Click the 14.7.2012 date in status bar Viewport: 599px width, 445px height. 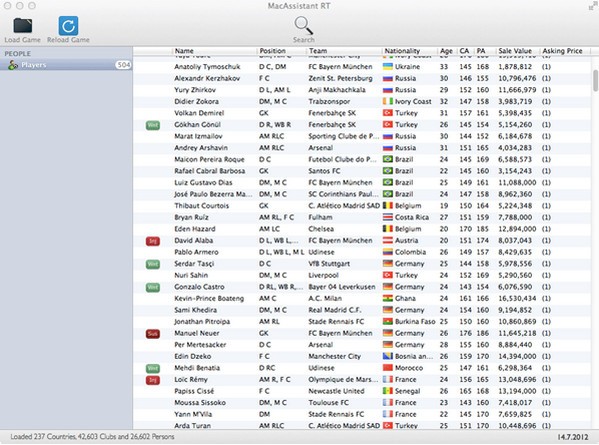pyautogui.click(x=573, y=437)
